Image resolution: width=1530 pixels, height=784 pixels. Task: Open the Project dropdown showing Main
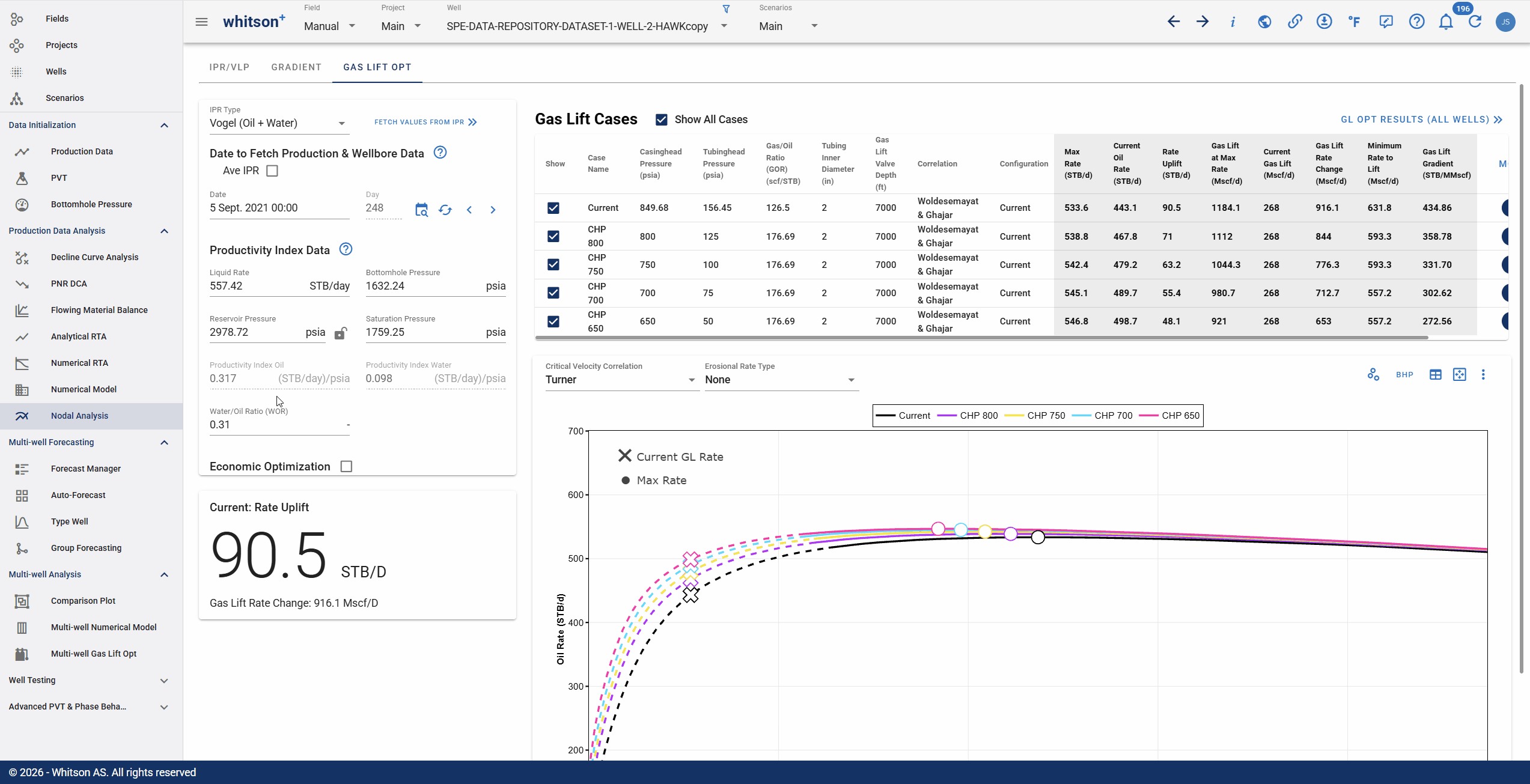[x=401, y=26]
